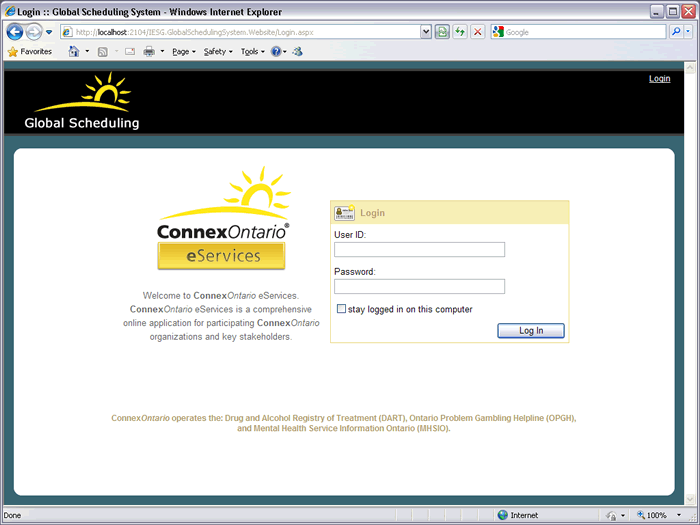Minimize the Internet Explorer window

[656, 12]
